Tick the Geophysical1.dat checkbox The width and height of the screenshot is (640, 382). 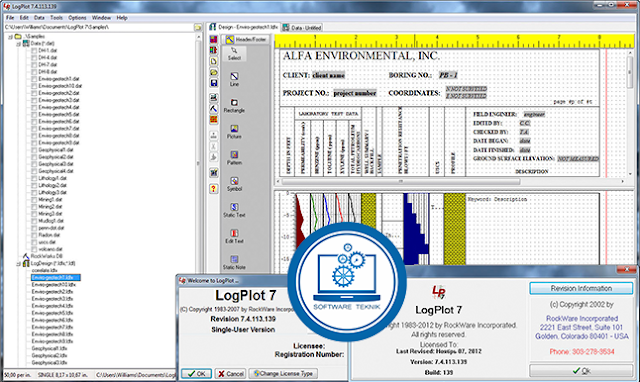(x=34, y=150)
